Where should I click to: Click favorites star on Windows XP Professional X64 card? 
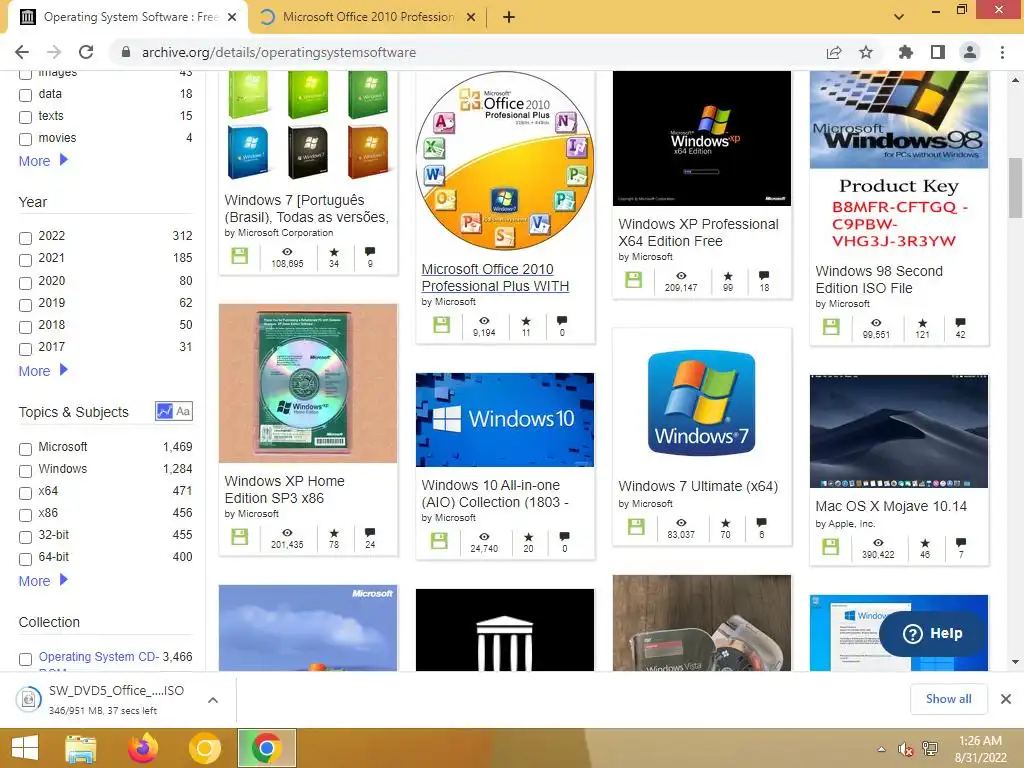pyautogui.click(x=728, y=276)
